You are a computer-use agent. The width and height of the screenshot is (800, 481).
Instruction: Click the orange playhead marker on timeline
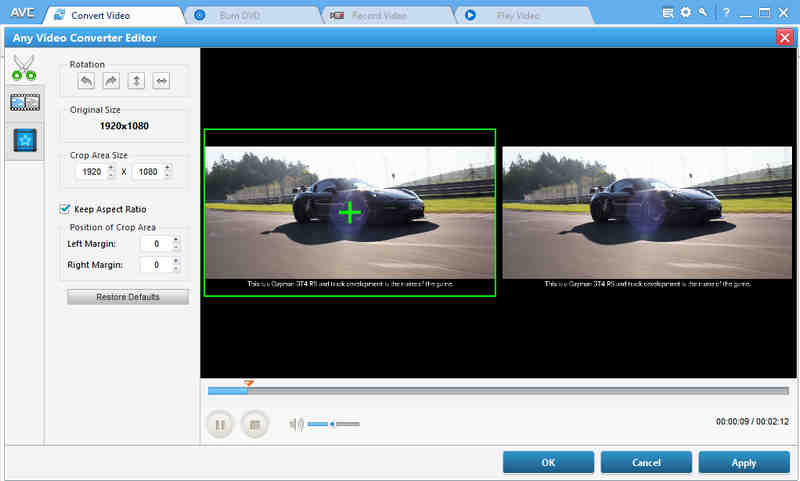pyautogui.click(x=248, y=383)
